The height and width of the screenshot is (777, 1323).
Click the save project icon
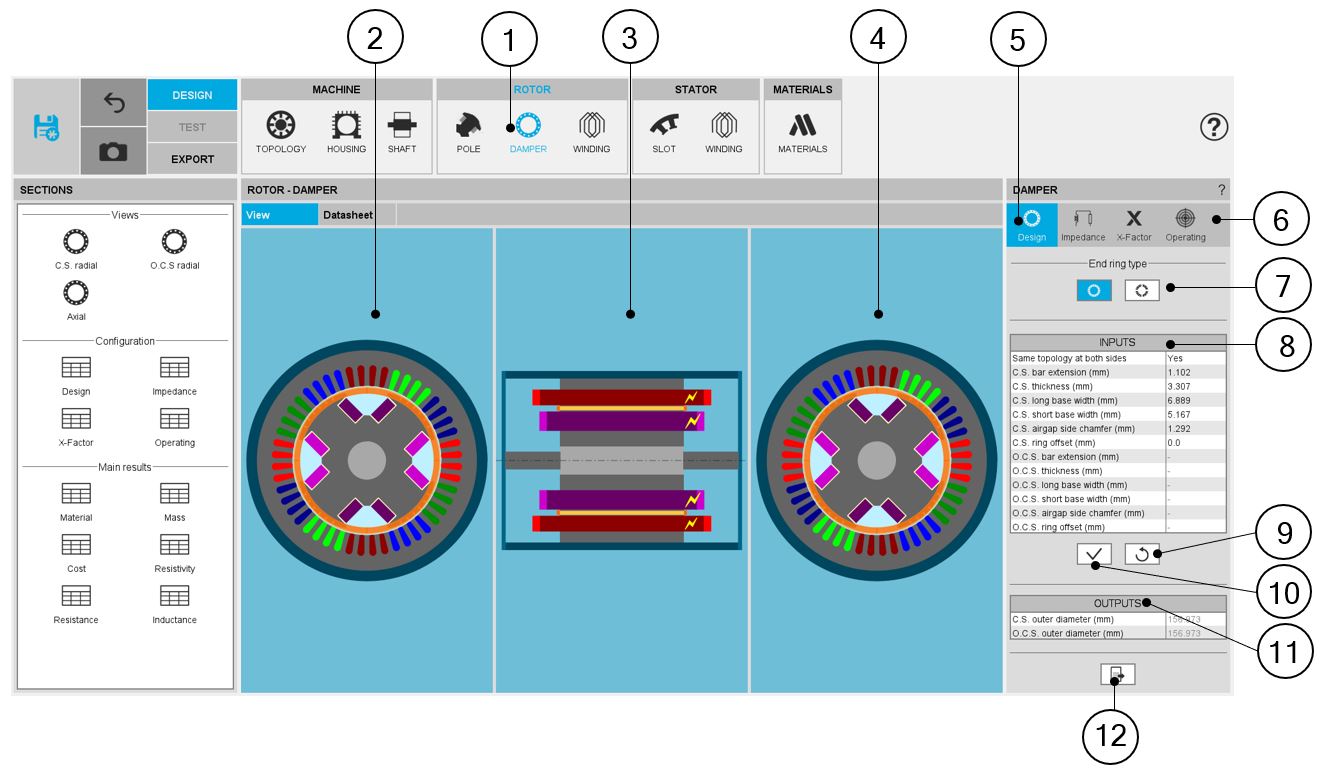click(x=46, y=127)
